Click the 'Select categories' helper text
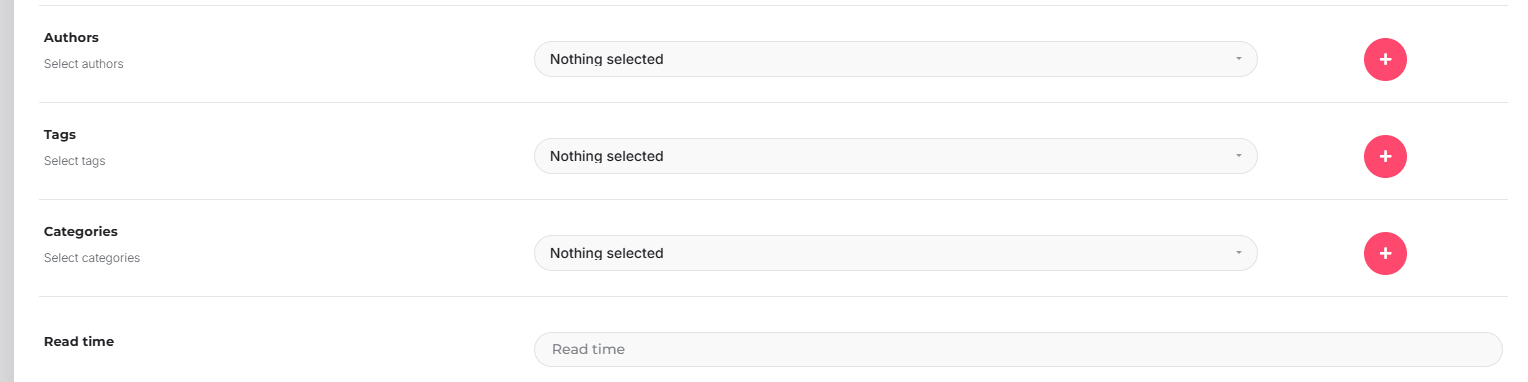The height and width of the screenshot is (382, 1528). coord(92,258)
